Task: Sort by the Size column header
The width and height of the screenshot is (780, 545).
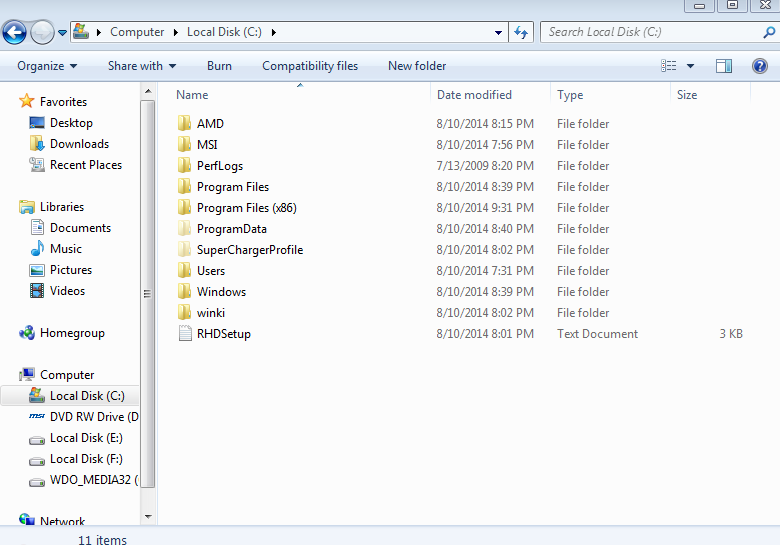Action: [687, 94]
